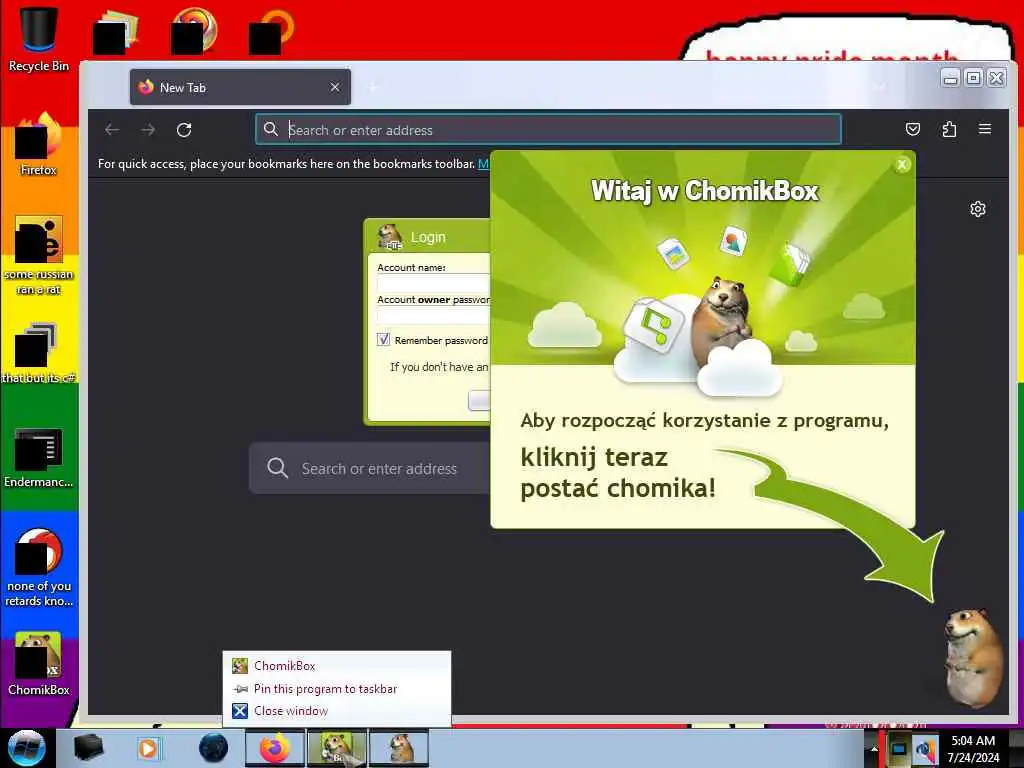
Task: Open 'some russian ran a rat' desktop icon
Action: point(39,255)
